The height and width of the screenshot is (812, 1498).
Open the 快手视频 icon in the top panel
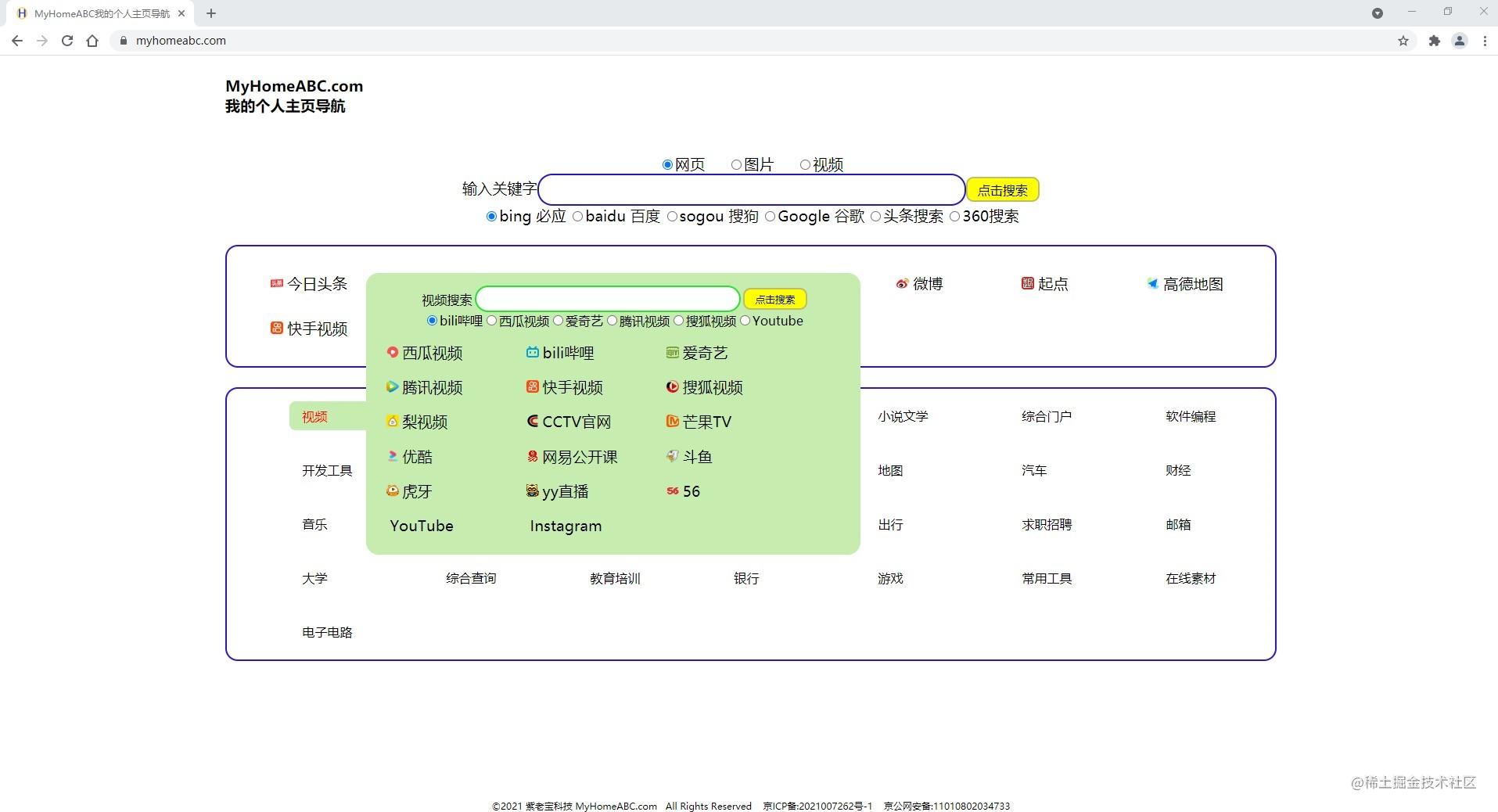(x=276, y=328)
